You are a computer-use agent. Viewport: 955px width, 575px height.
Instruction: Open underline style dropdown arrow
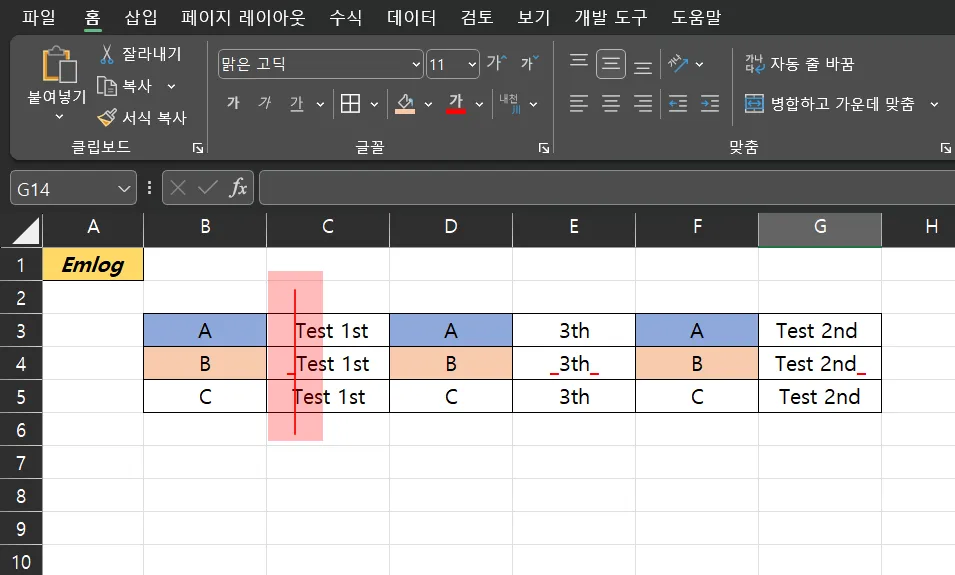click(320, 104)
